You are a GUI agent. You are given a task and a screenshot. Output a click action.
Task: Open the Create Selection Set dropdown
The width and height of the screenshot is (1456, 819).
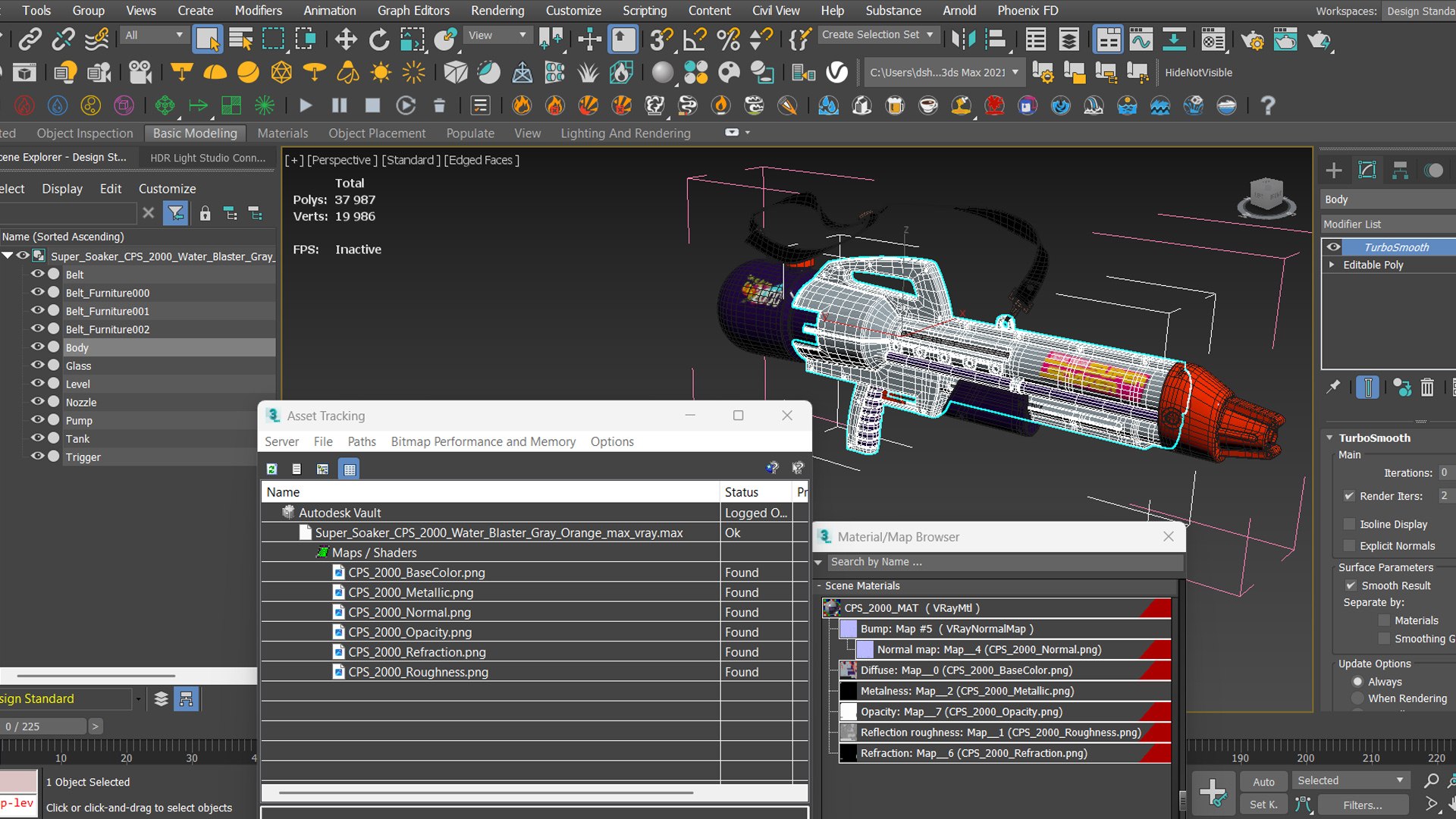(x=878, y=35)
